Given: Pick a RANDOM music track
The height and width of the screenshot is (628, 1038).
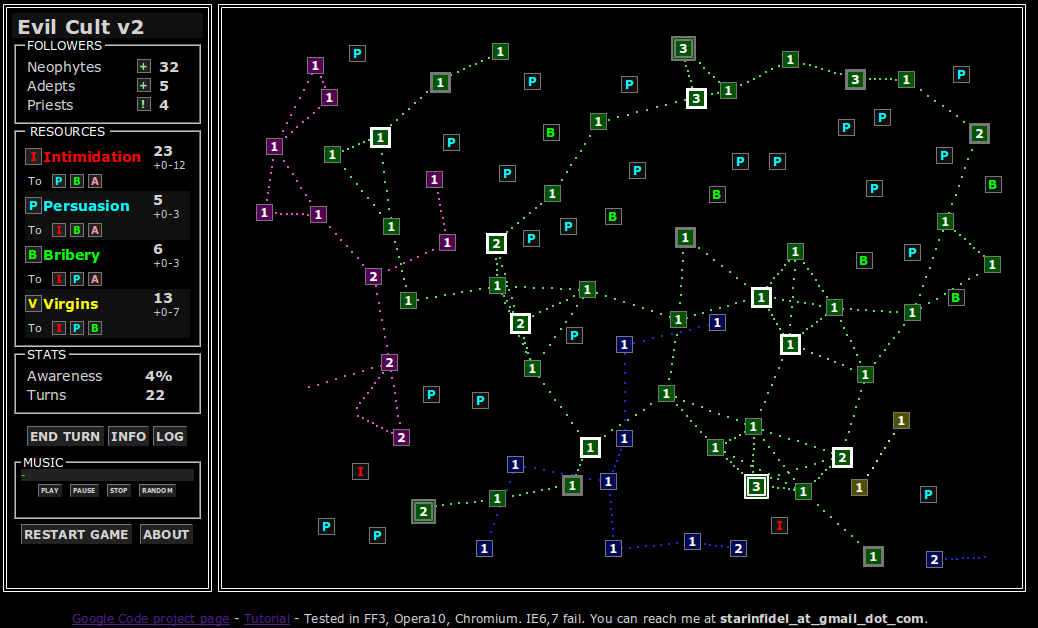Looking at the screenshot, I should coord(157,491).
